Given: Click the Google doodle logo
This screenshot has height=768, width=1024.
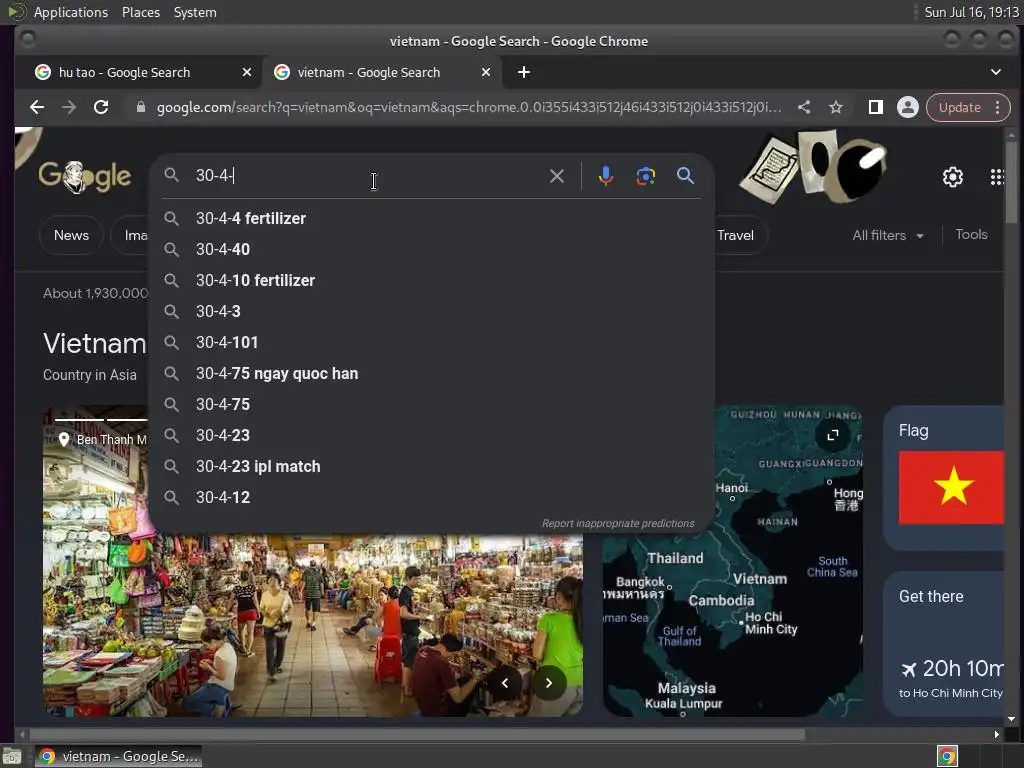Looking at the screenshot, I should (85, 176).
